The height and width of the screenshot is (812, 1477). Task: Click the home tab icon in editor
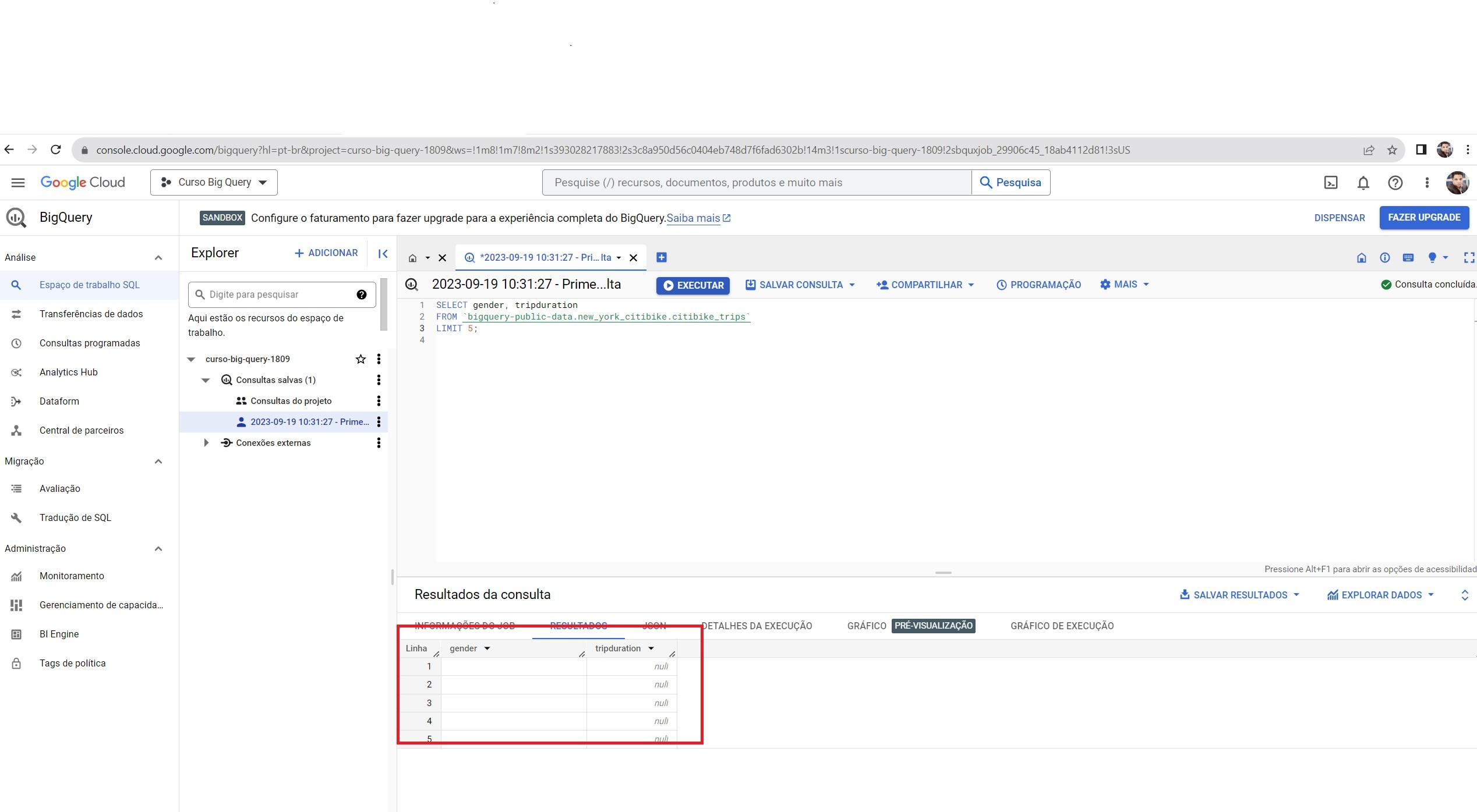[x=413, y=258]
